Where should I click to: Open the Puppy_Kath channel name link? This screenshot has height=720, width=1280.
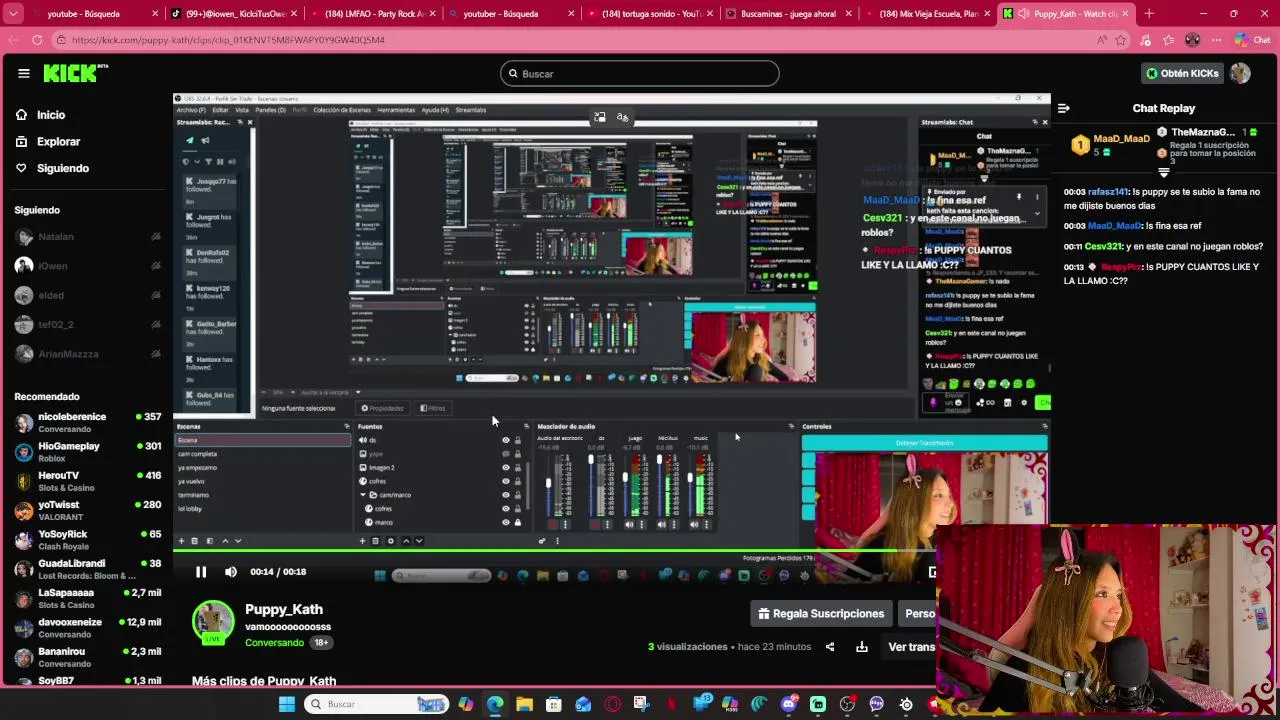pyautogui.click(x=284, y=609)
